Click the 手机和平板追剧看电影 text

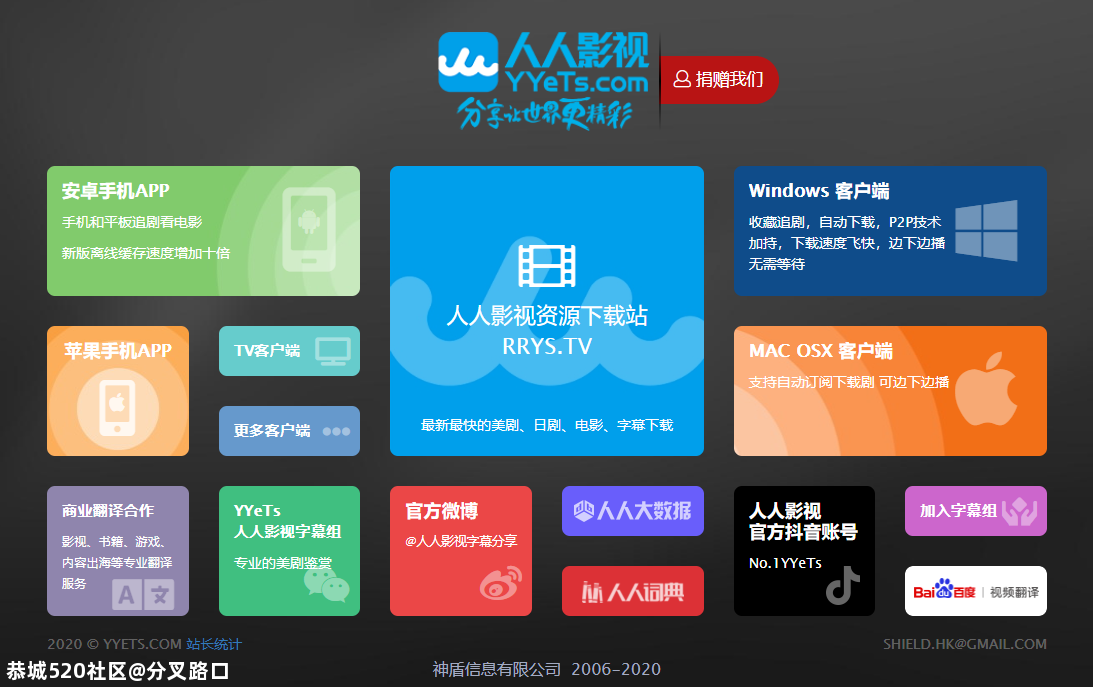coord(132,222)
